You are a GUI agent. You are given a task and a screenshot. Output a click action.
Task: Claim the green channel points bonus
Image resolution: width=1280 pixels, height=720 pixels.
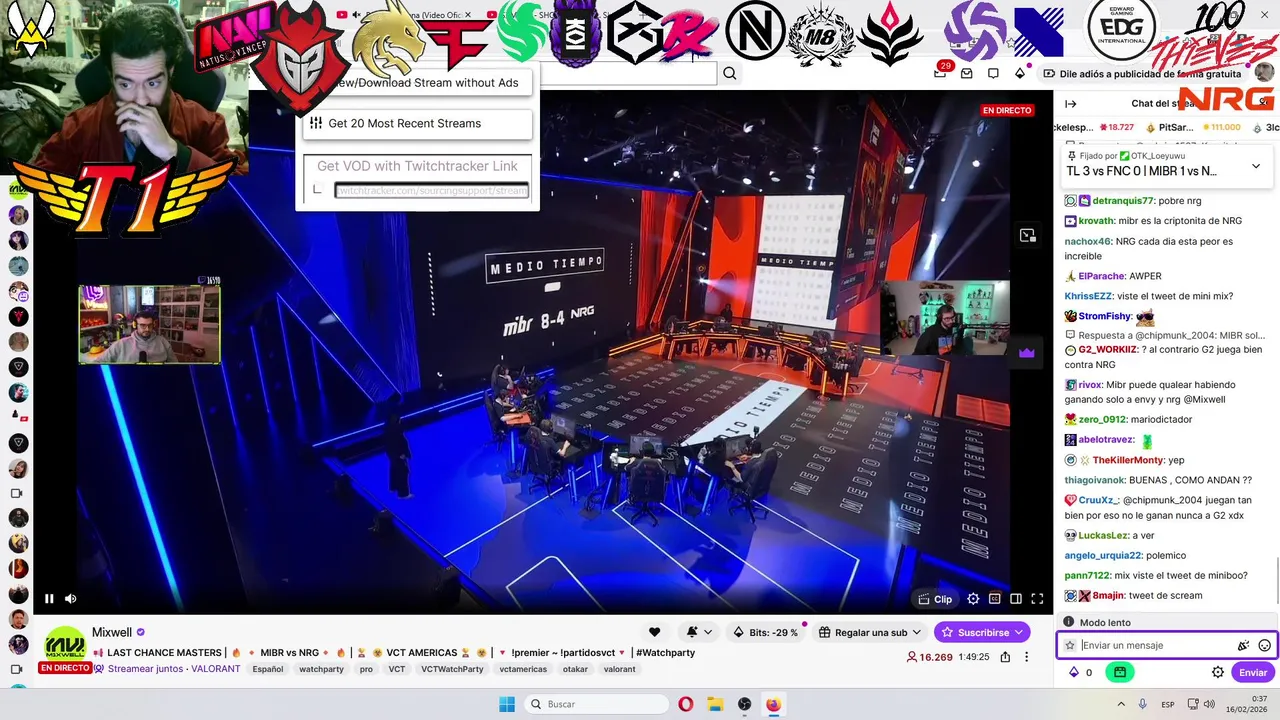[x=1120, y=672]
